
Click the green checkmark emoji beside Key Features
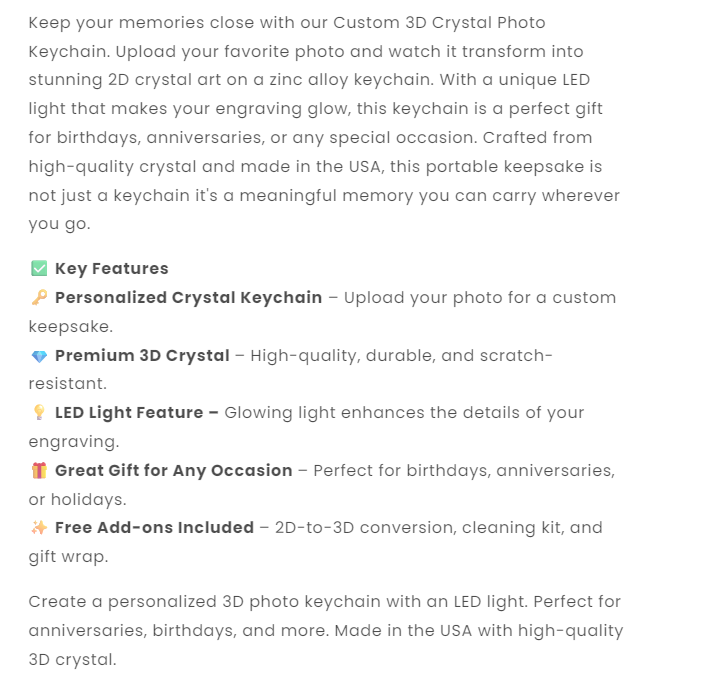39,268
